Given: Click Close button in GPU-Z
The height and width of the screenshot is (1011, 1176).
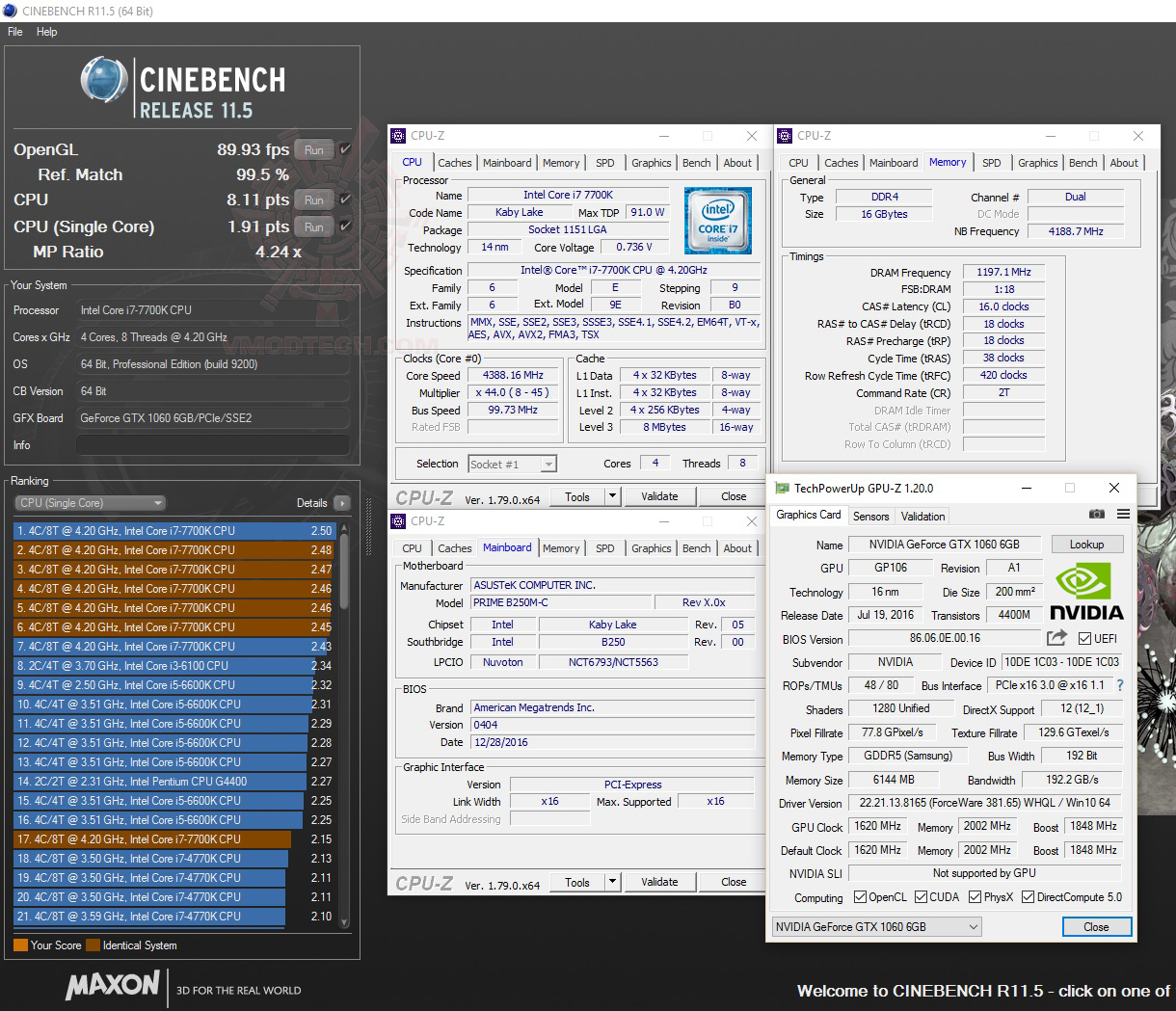Looking at the screenshot, I should pyautogui.click(x=1096, y=927).
